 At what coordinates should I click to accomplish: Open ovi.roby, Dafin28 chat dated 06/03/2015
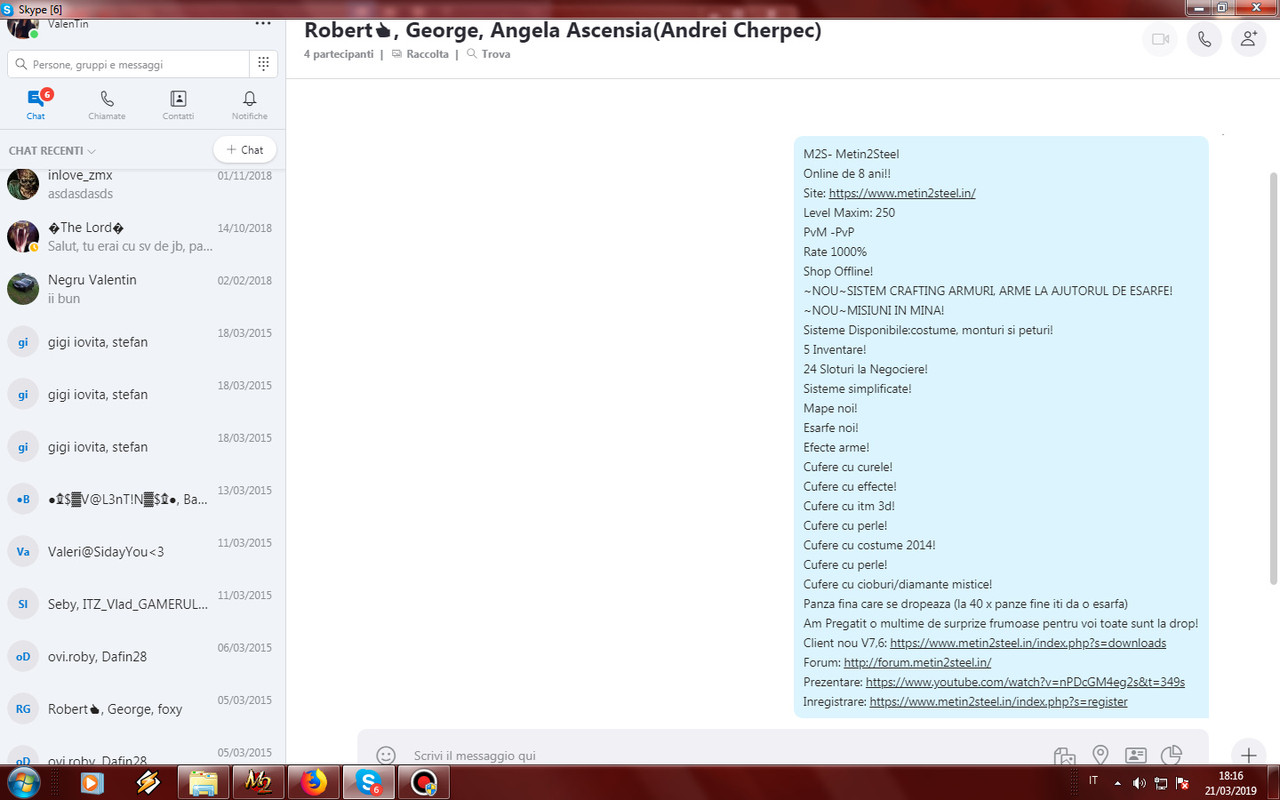point(142,656)
